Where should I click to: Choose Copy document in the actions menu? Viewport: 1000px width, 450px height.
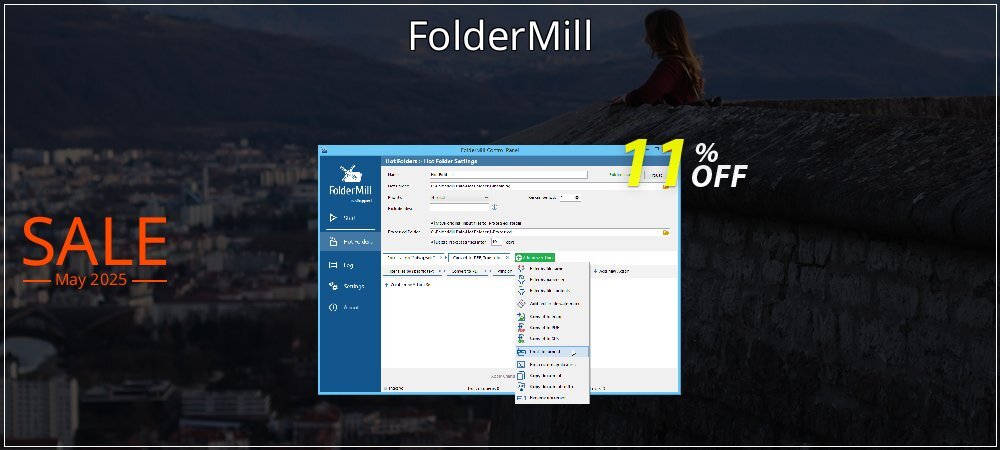pyautogui.click(x=552, y=375)
